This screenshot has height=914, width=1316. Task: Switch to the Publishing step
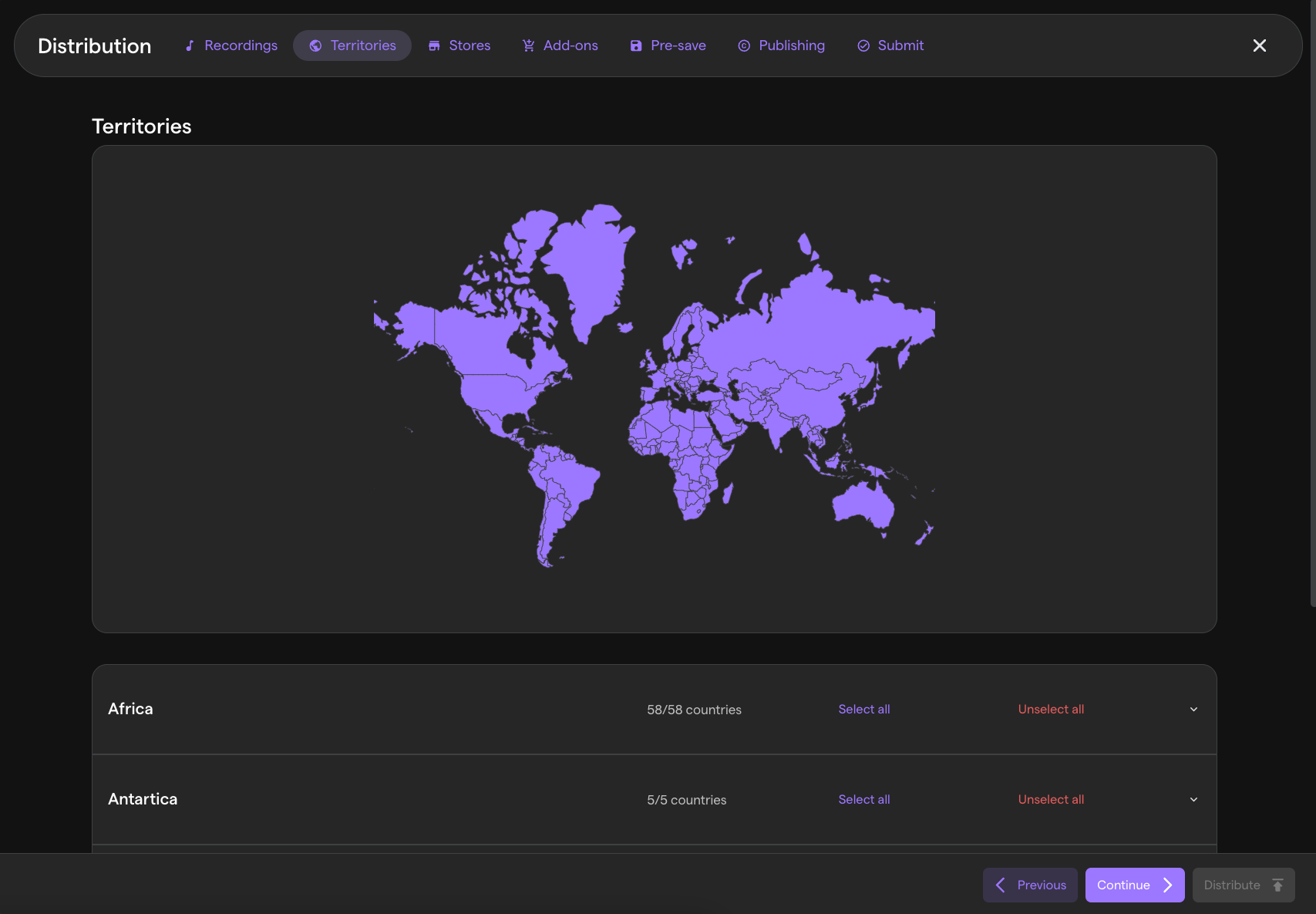(x=782, y=46)
